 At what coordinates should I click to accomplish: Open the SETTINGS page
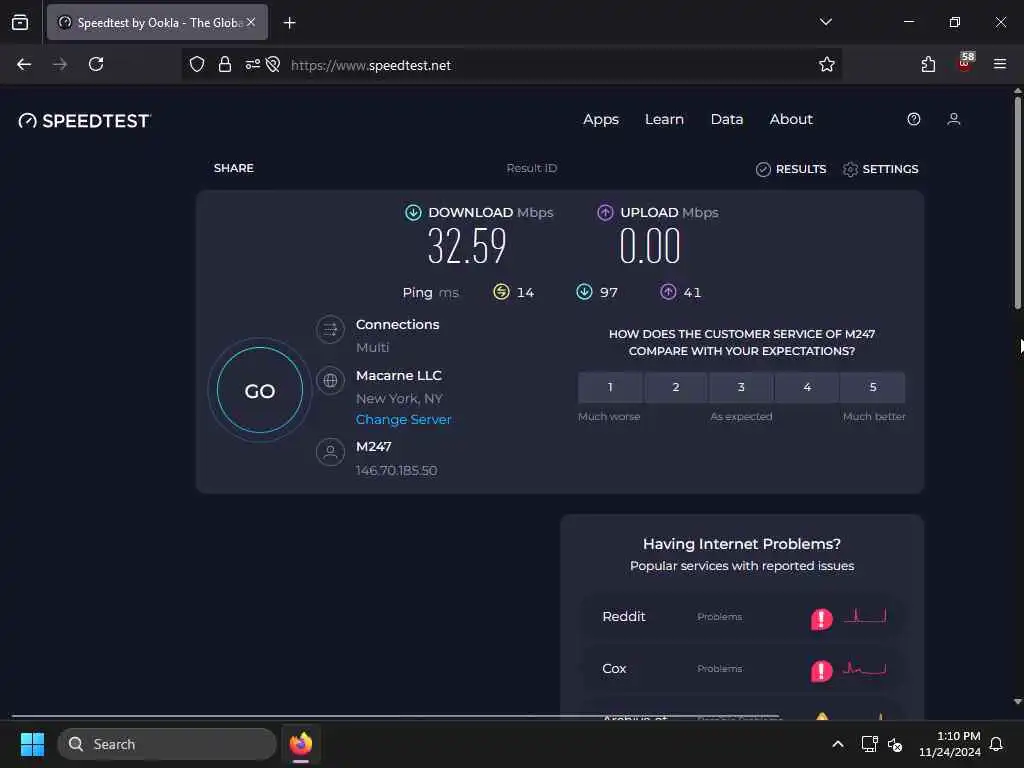tap(880, 169)
